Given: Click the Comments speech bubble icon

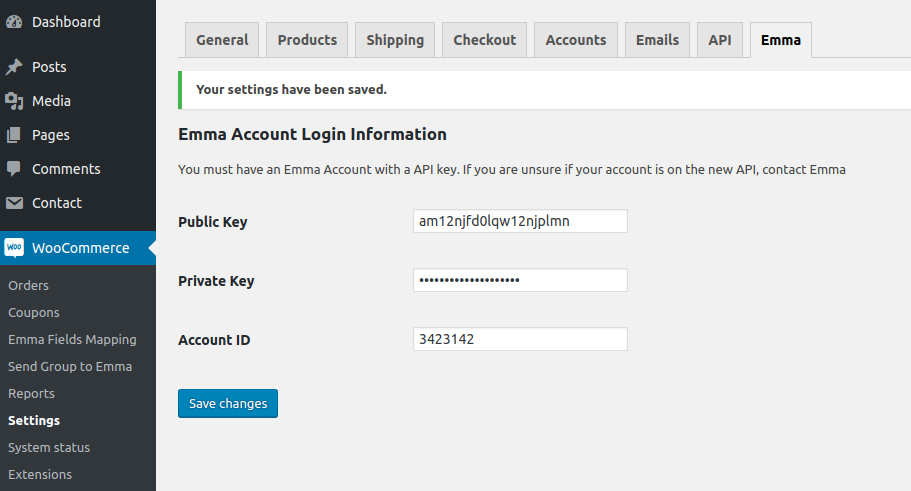Looking at the screenshot, I should point(14,169).
